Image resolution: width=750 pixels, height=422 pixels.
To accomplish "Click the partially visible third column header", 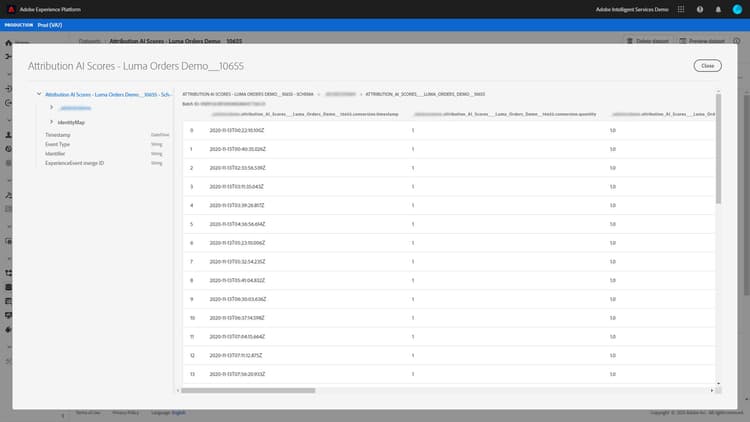I will click(663, 114).
